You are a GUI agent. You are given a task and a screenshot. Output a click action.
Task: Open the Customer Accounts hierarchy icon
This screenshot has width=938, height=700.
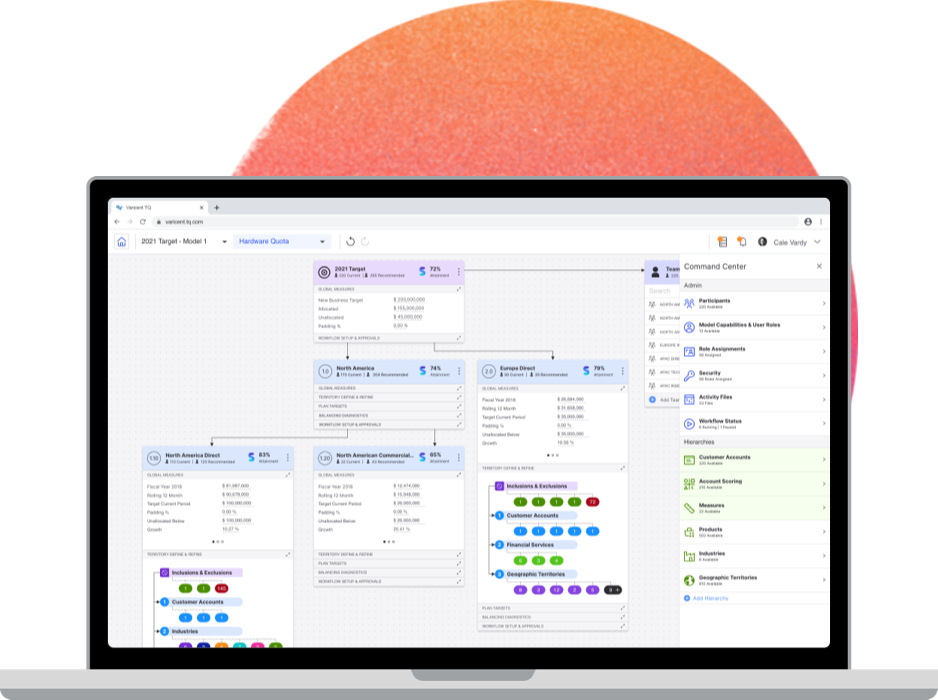pos(688,460)
